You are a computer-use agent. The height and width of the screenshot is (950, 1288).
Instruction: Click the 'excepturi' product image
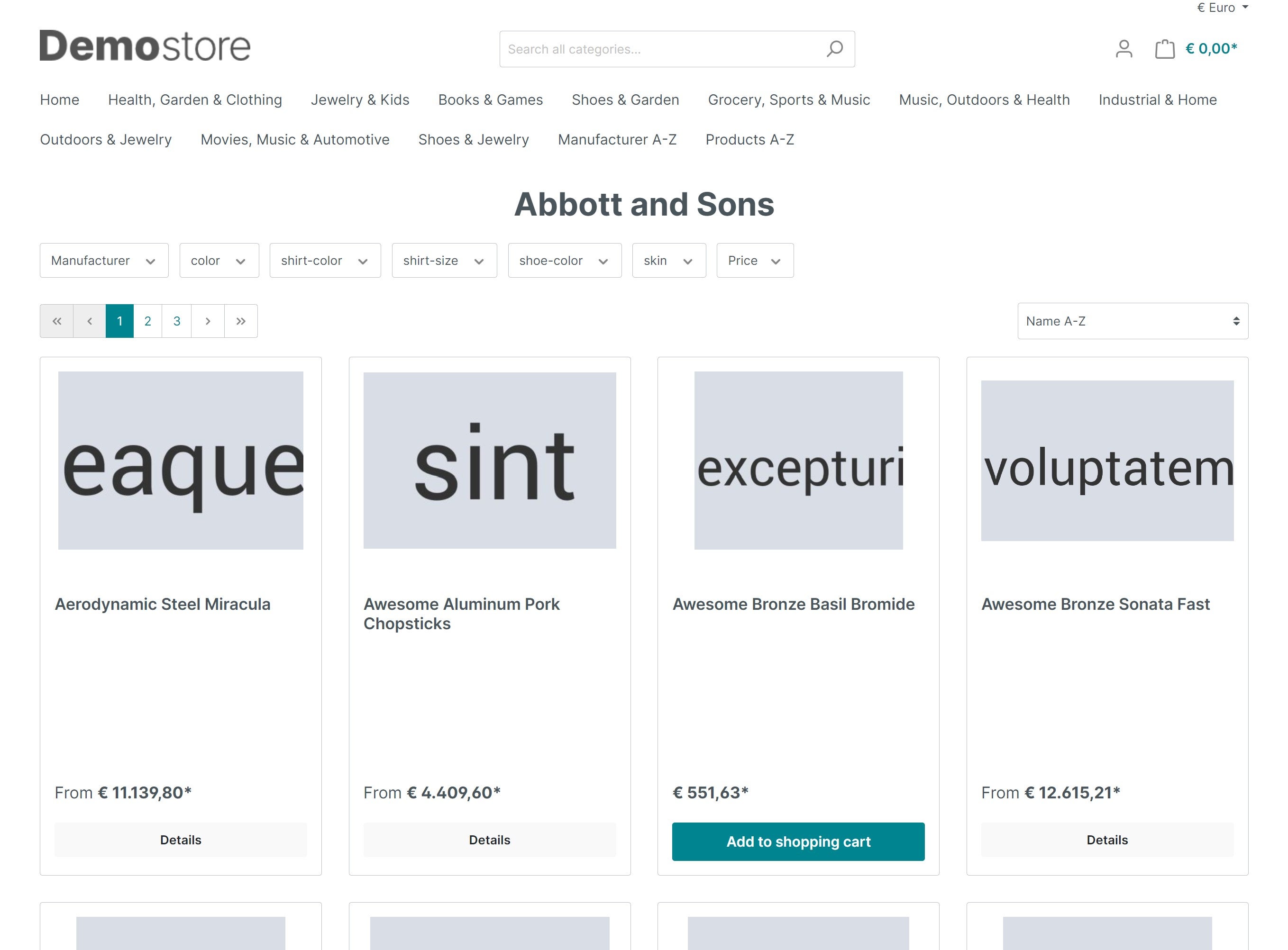click(798, 460)
